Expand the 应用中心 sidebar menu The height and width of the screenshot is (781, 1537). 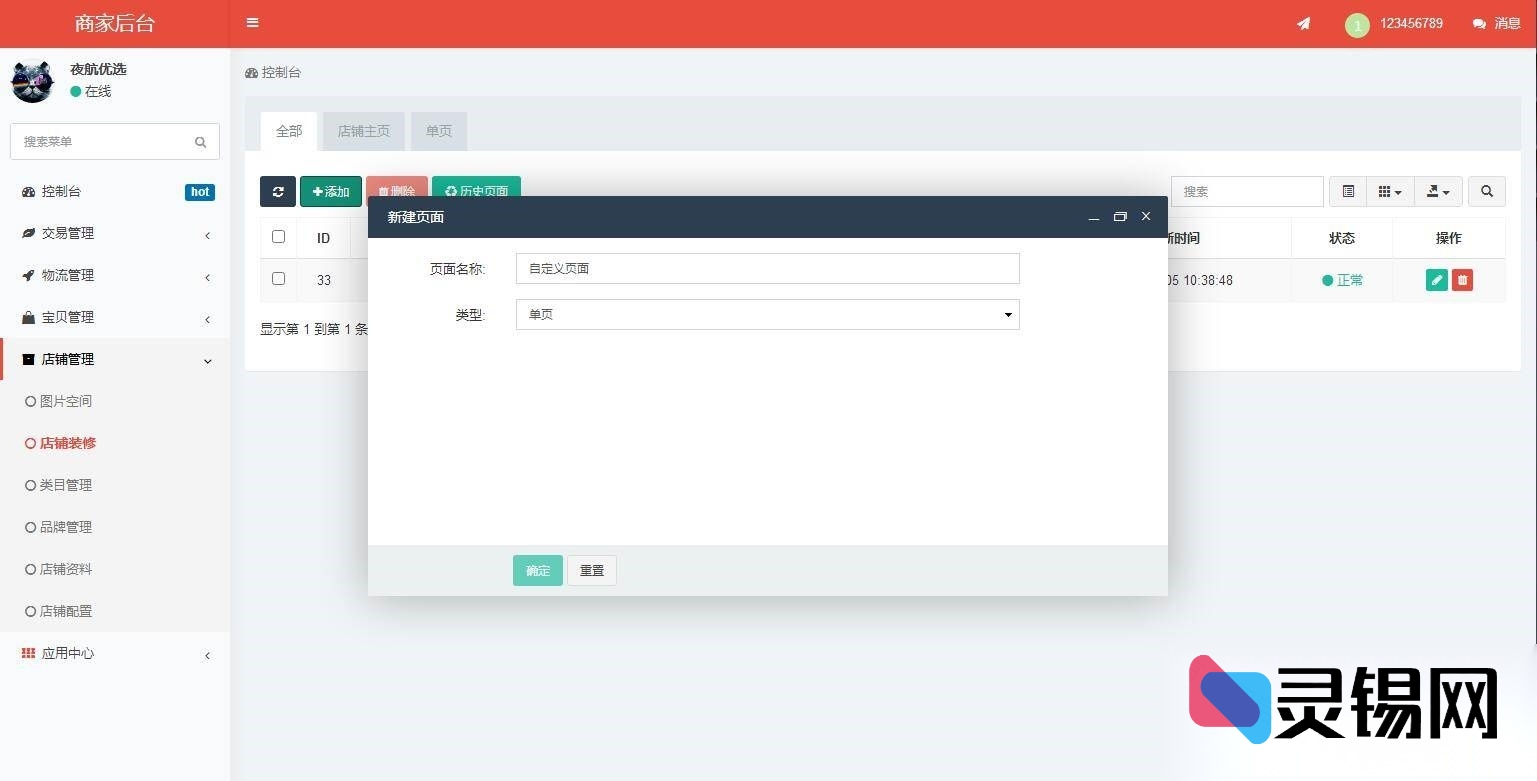pos(68,653)
